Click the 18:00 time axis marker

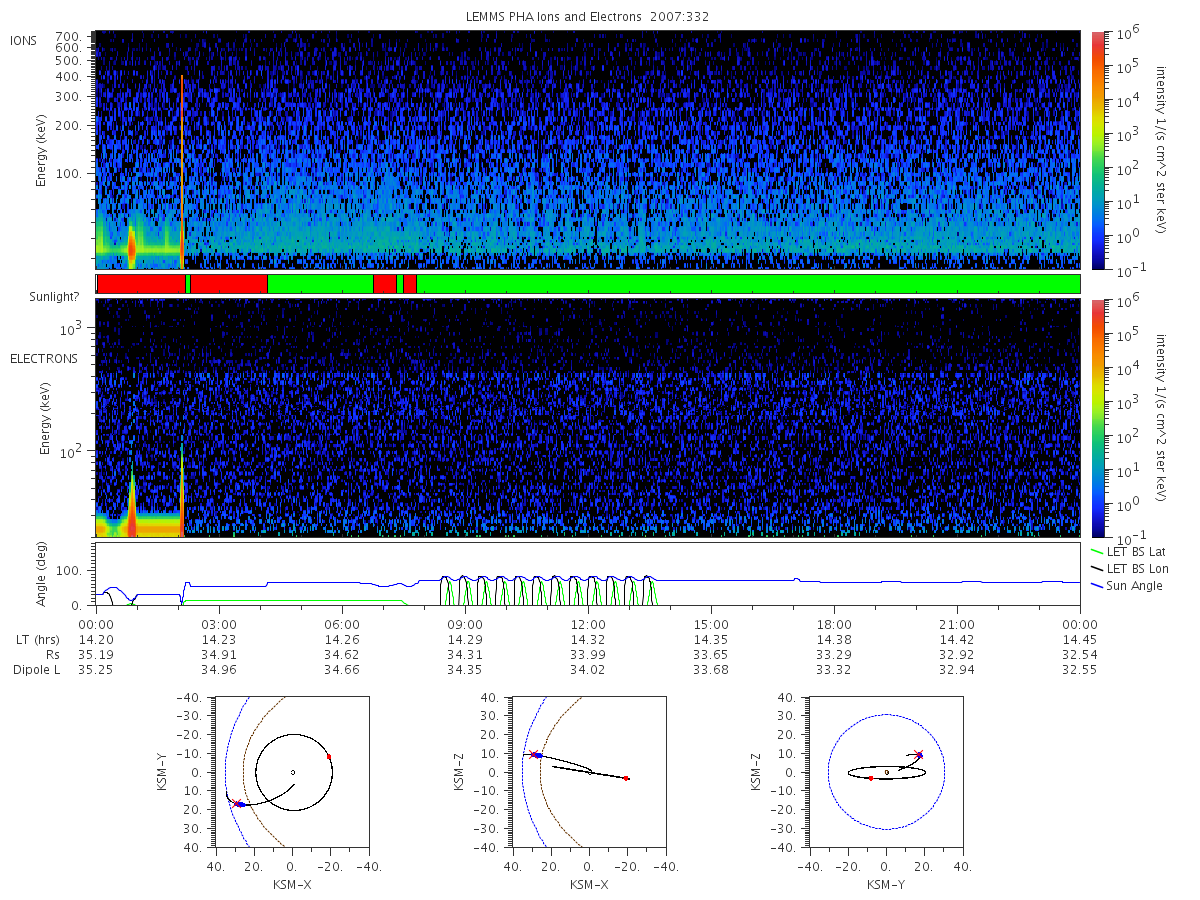[x=834, y=624]
